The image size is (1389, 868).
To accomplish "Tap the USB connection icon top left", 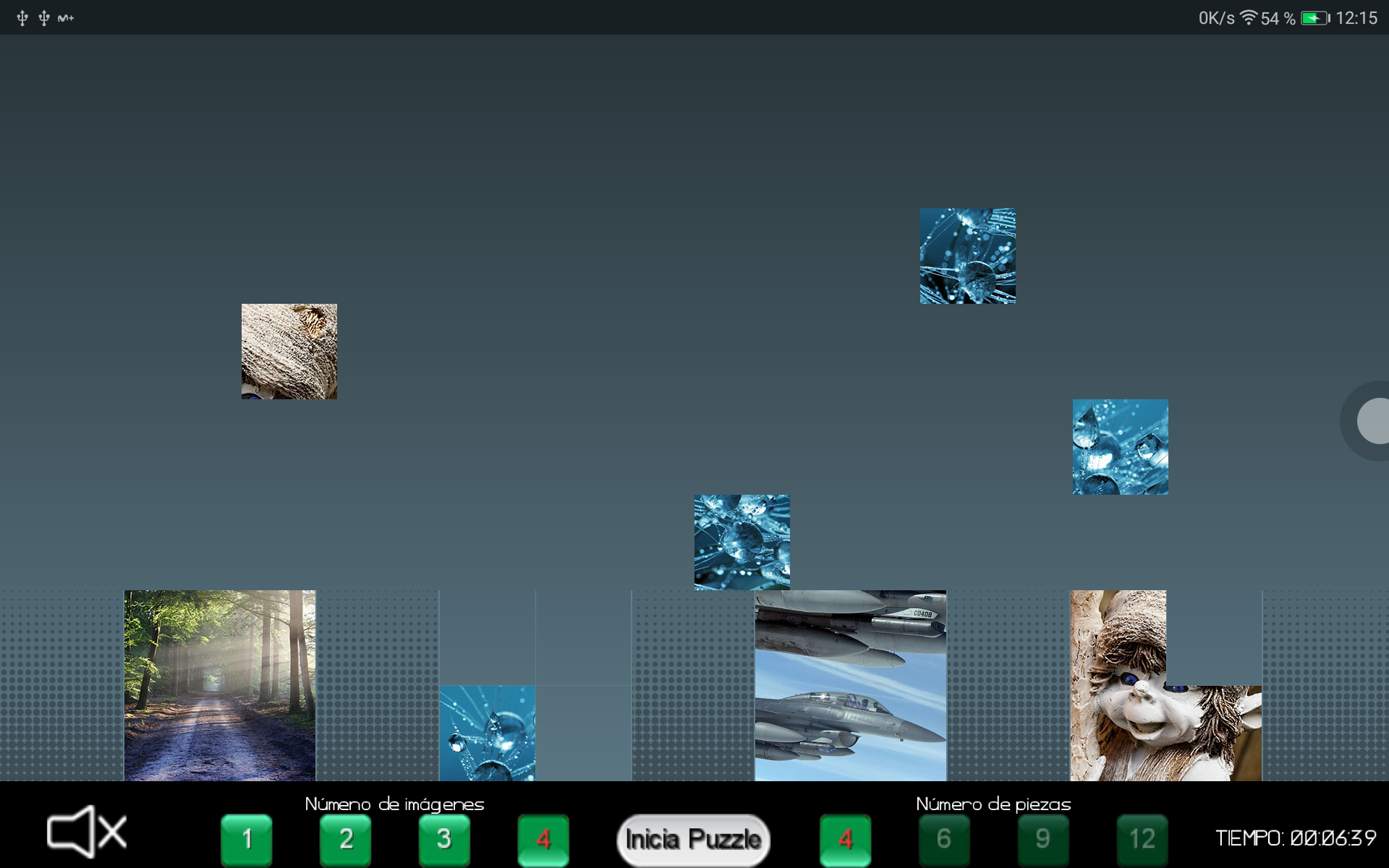I will tap(22, 17).
